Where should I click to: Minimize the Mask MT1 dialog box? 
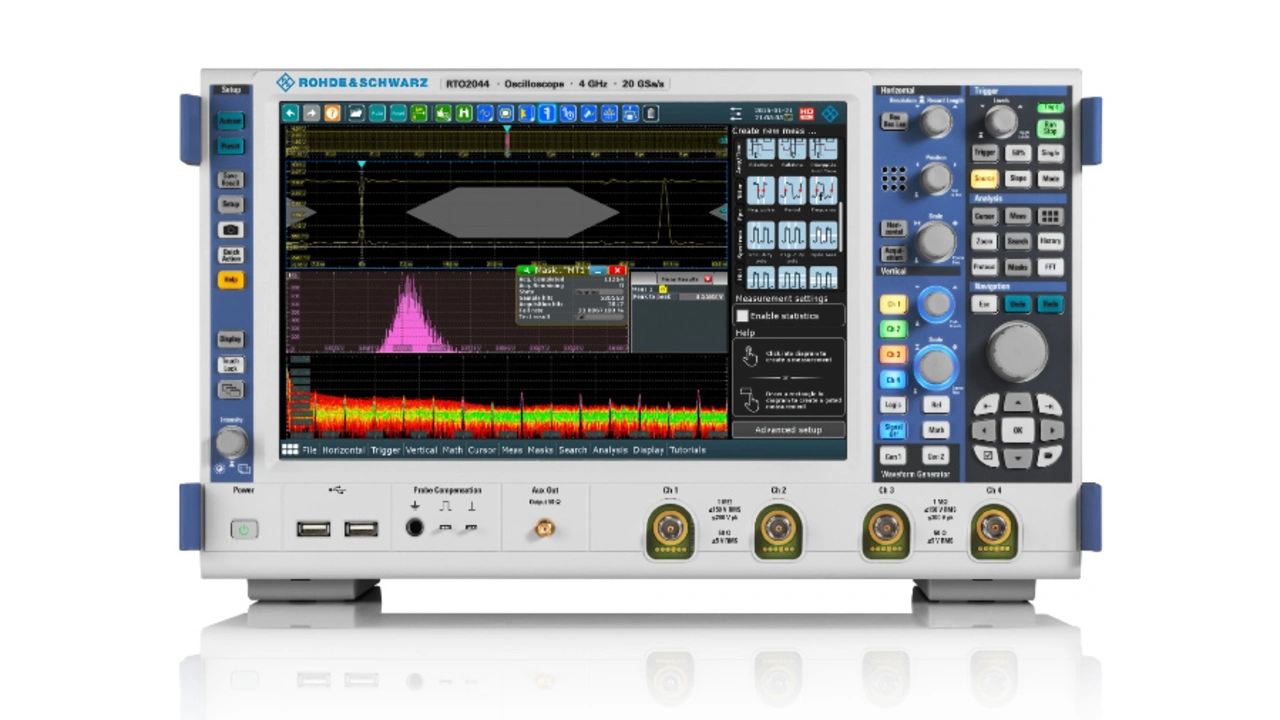tap(598, 270)
